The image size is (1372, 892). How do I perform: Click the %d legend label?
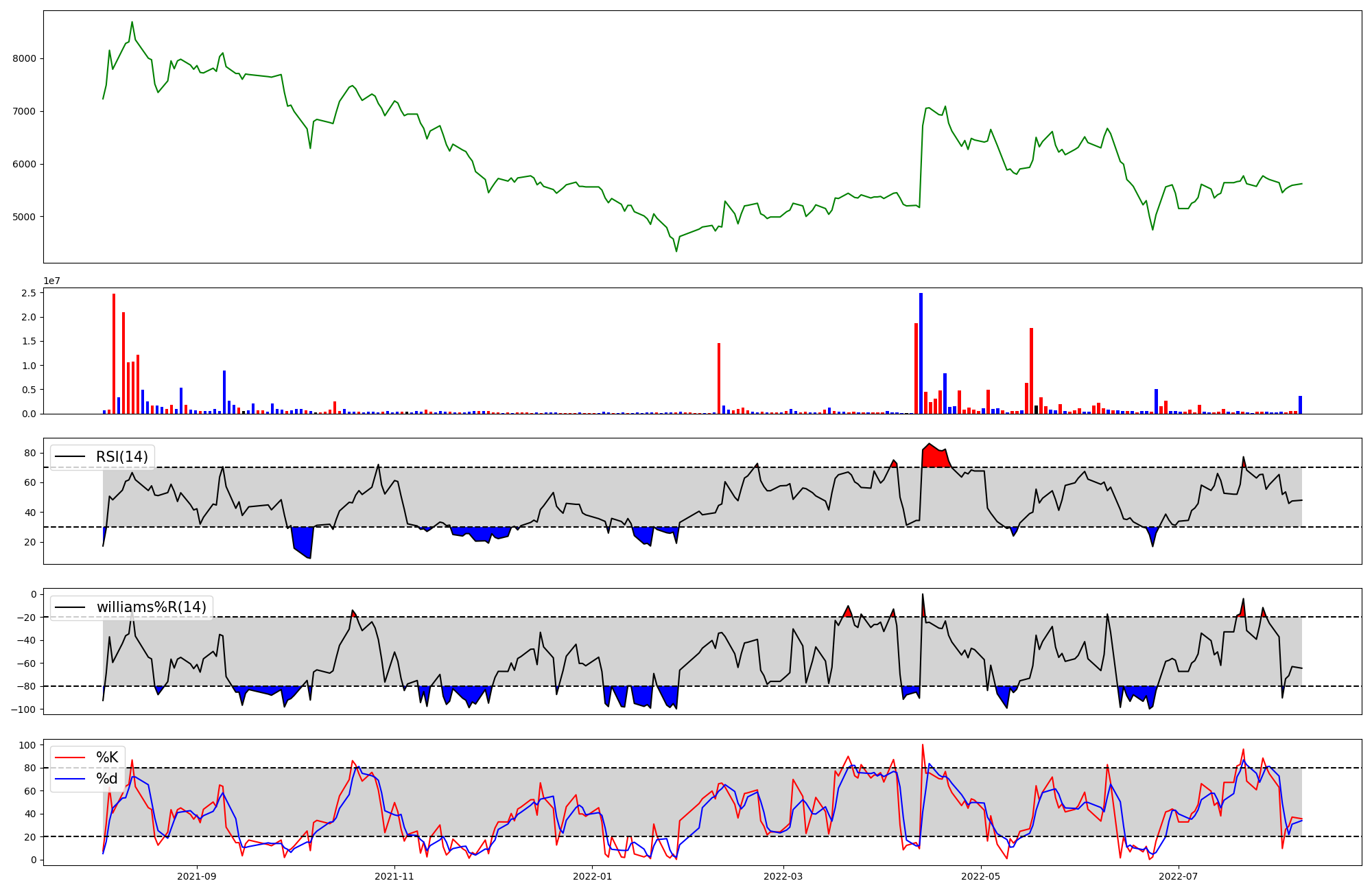coord(107,779)
